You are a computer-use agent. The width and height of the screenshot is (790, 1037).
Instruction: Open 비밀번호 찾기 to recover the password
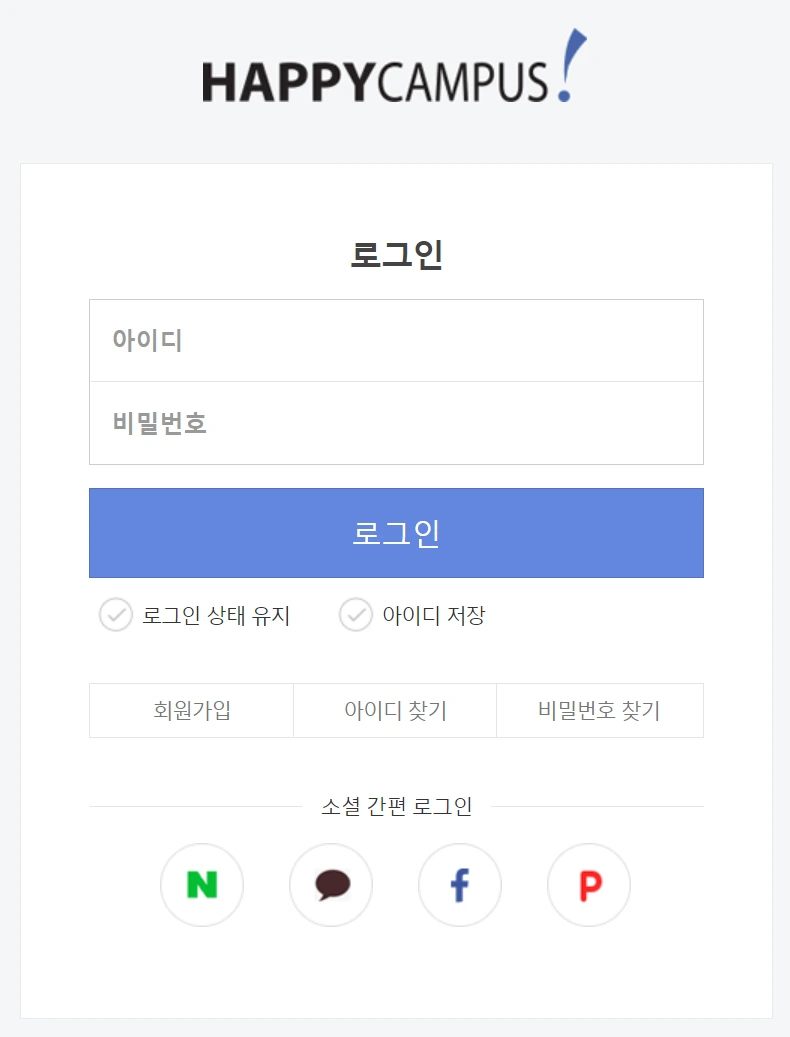pyautogui.click(x=600, y=710)
